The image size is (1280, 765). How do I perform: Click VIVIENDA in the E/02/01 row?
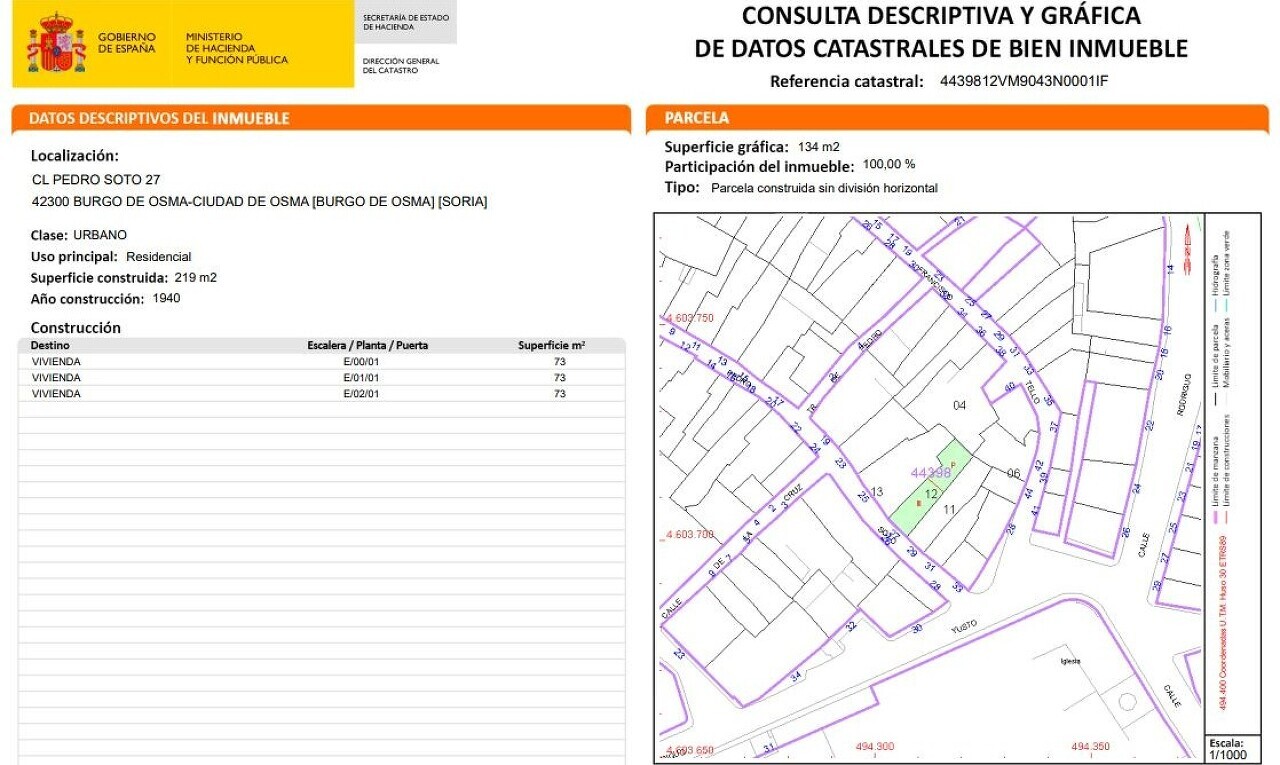coord(56,393)
